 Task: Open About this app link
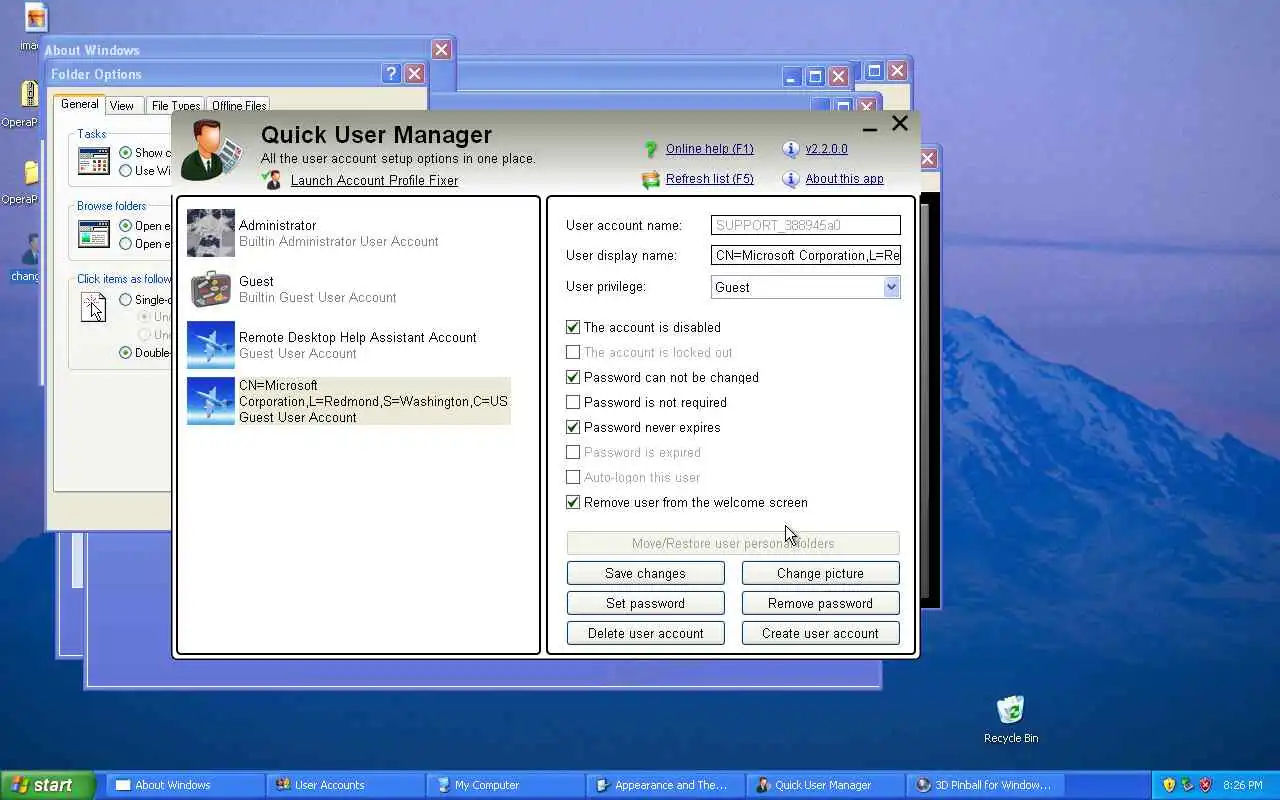coord(844,179)
